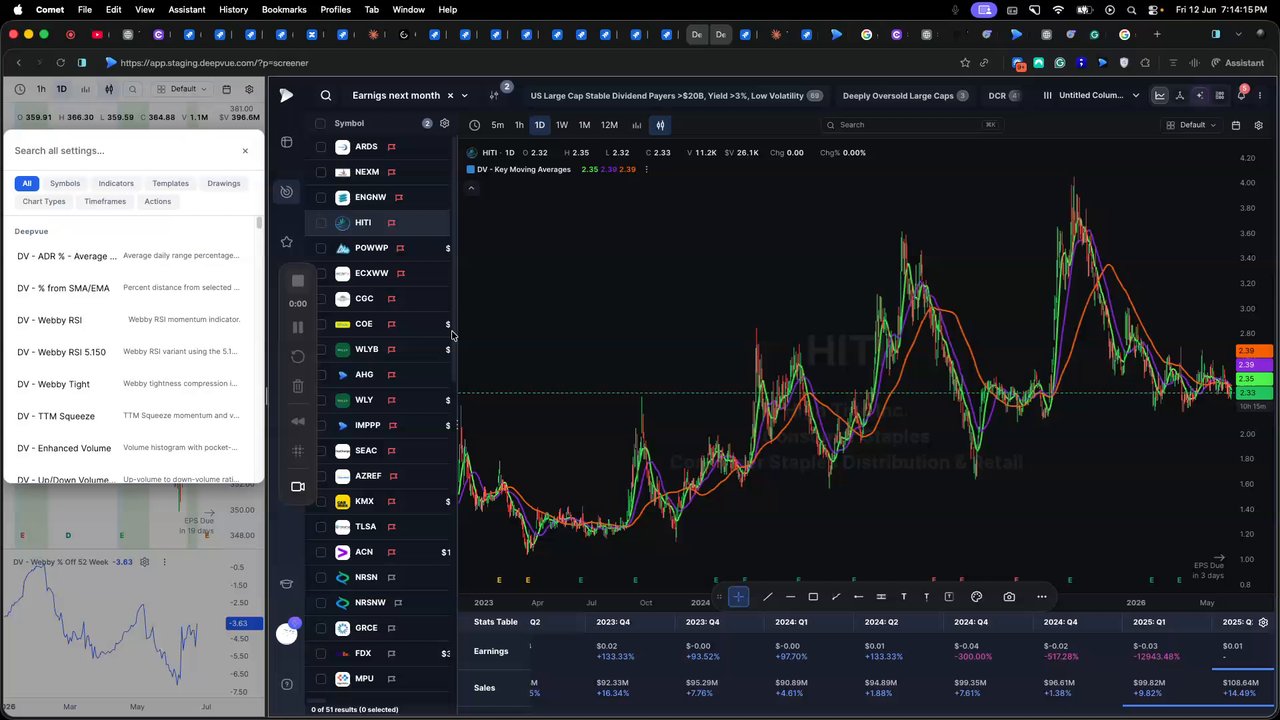Image resolution: width=1280 pixels, height=720 pixels.
Task: Select the horizontal line drawing tool
Action: (790, 597)
